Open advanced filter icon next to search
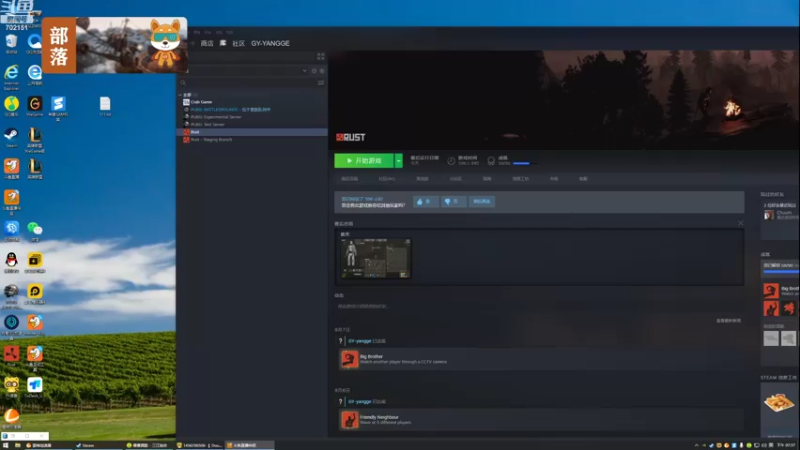The height and width of the screenshot is (450, 800). pos(321,83)
